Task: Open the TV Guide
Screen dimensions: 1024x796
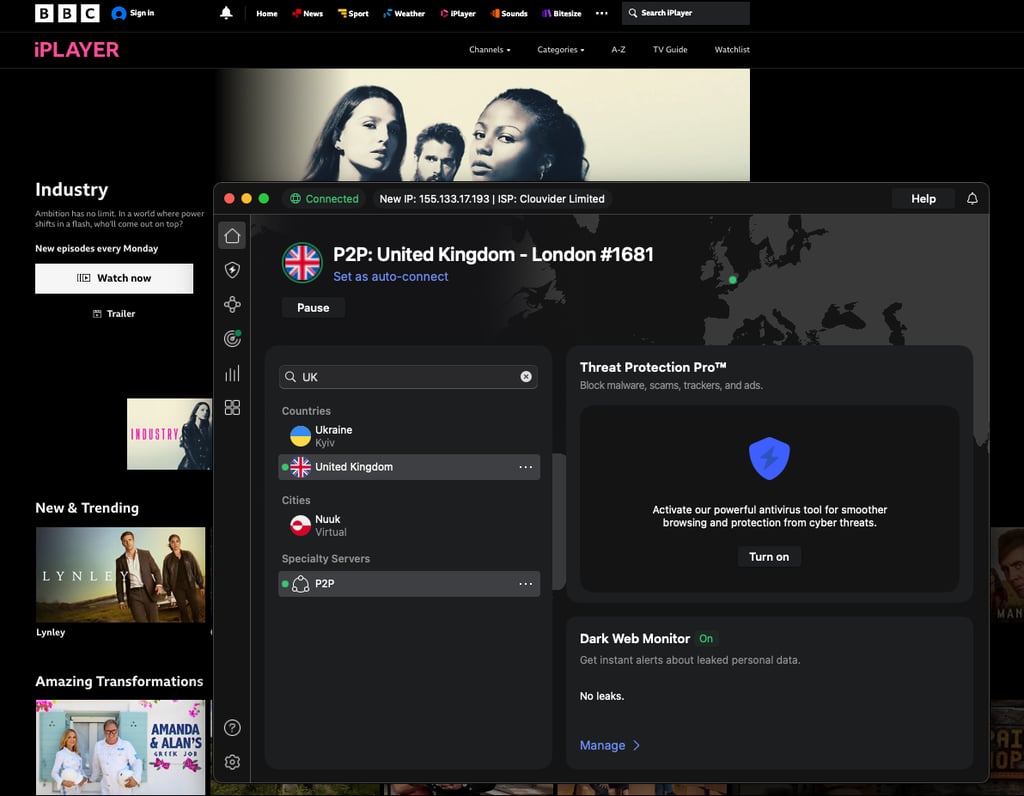Action: (x=670, y=50)
